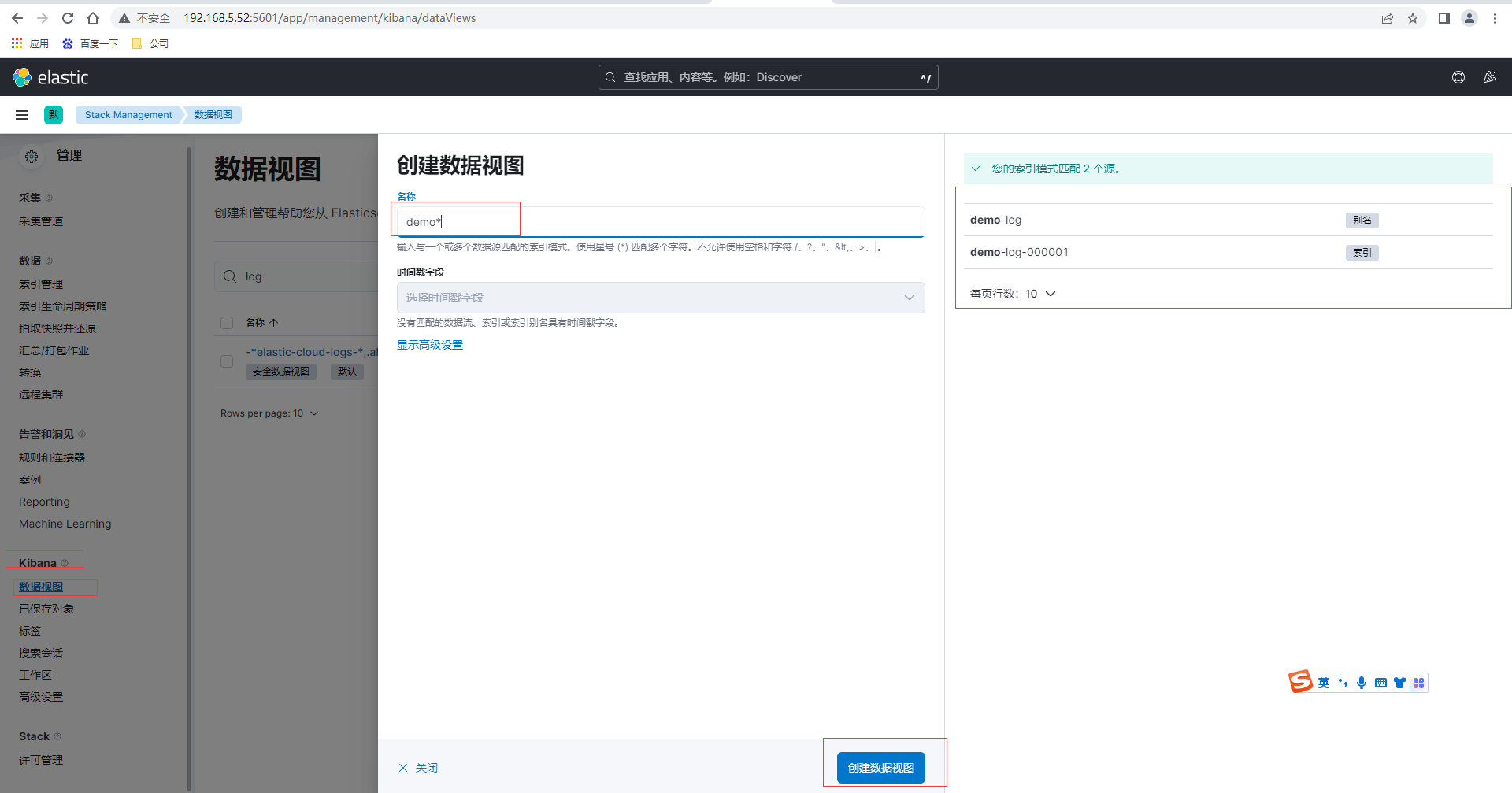Open 转换 in sidebar
1512x793 pixels.
coord(30,372)
